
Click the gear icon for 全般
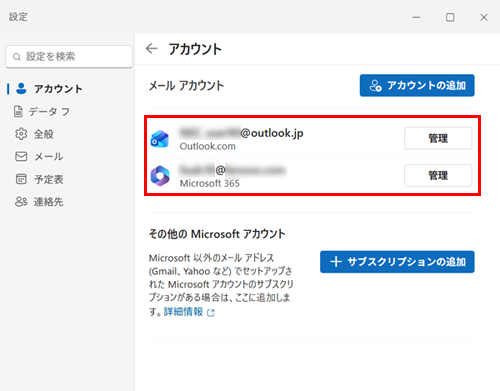tap(21, 134)
